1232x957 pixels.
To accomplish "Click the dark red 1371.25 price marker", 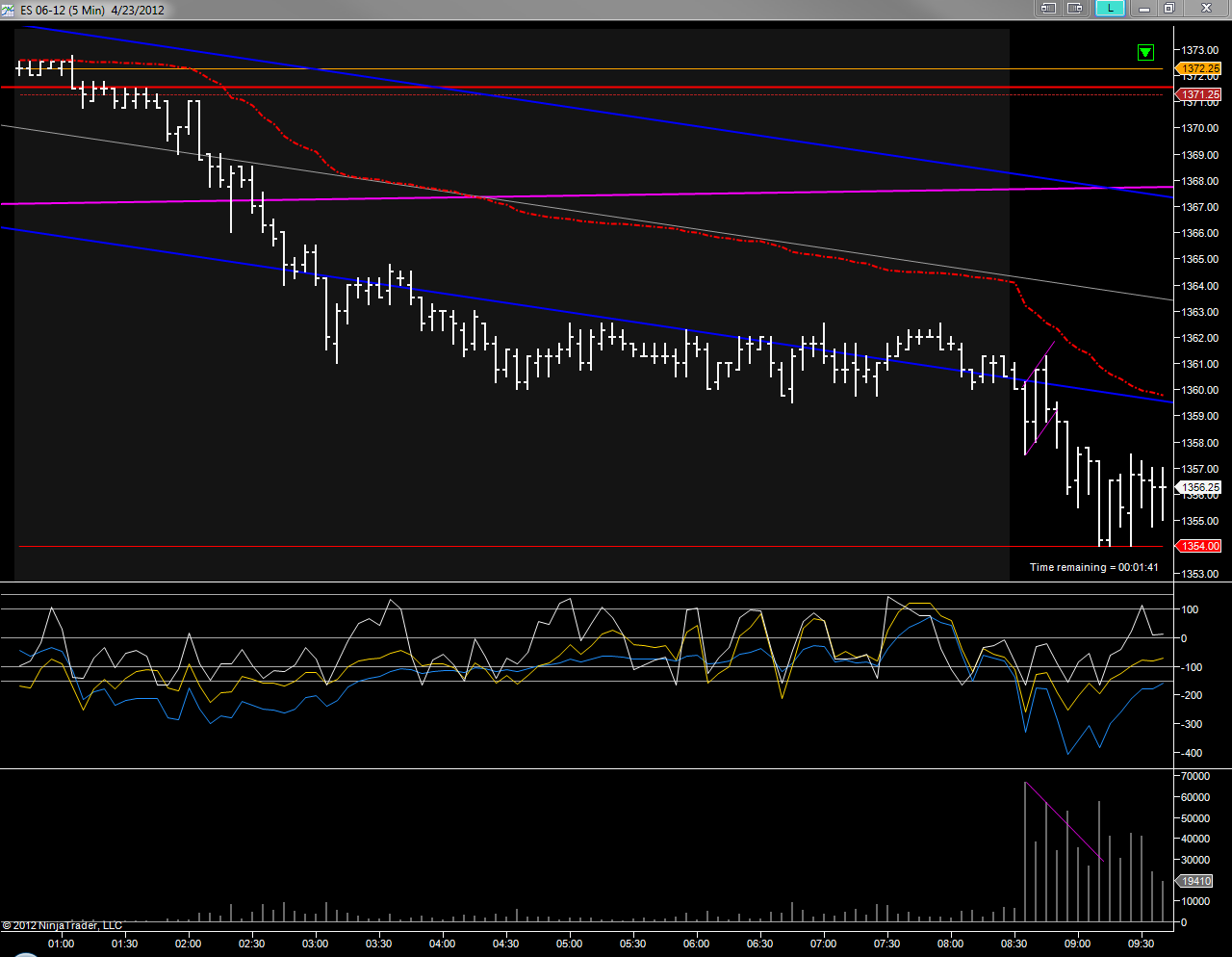I will (1199, 94).
